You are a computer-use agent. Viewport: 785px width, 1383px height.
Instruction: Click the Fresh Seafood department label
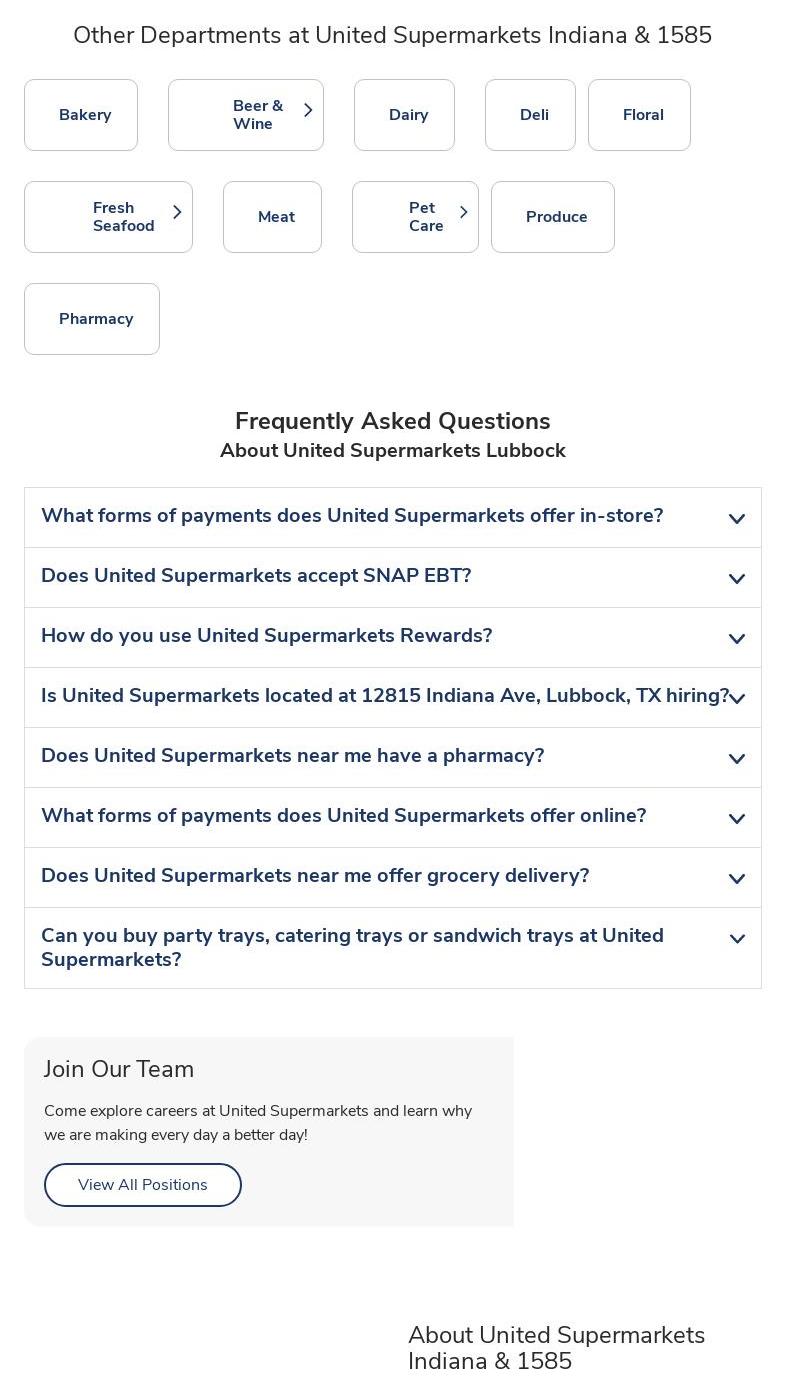click(123, 217)
